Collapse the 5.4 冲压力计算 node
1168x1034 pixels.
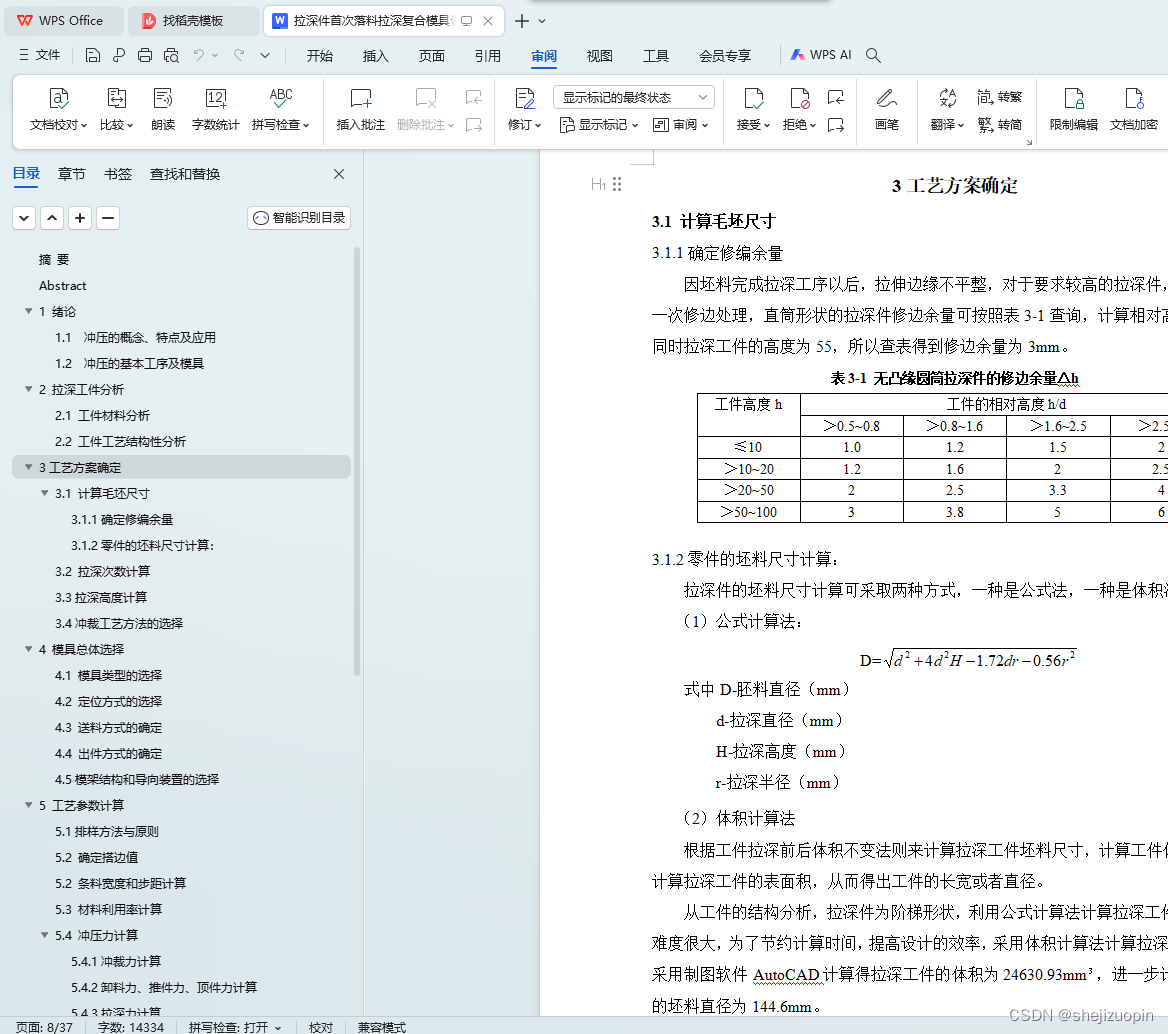click(45, 935)
